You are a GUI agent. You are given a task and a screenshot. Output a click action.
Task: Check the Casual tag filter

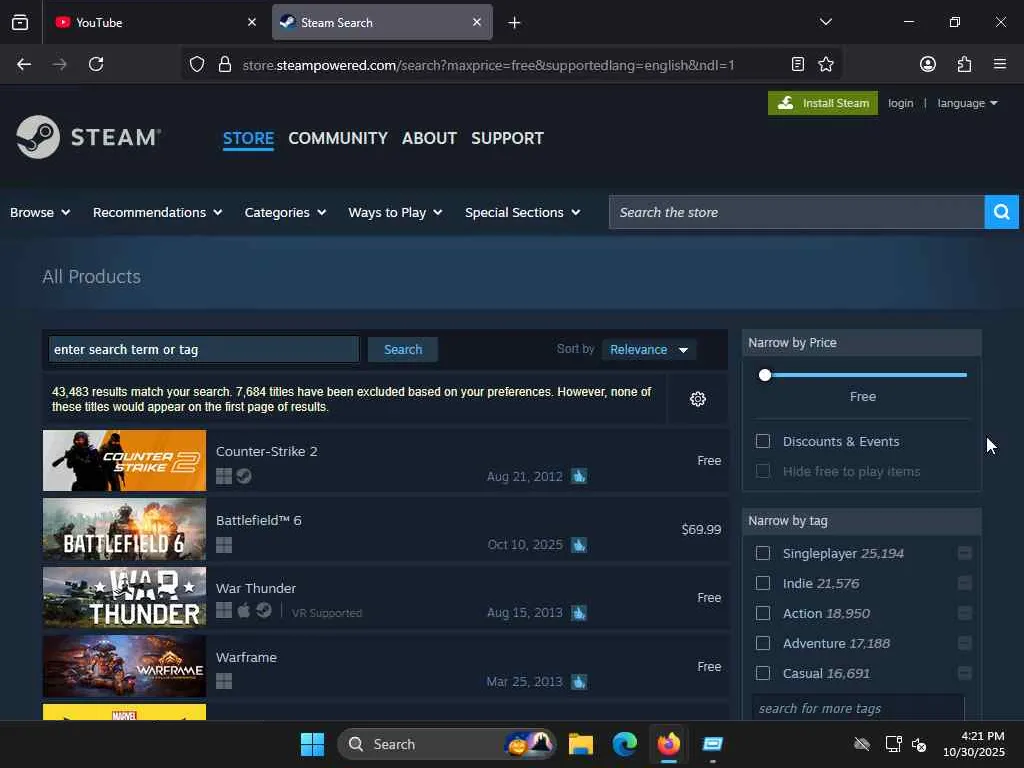[763, 673]
